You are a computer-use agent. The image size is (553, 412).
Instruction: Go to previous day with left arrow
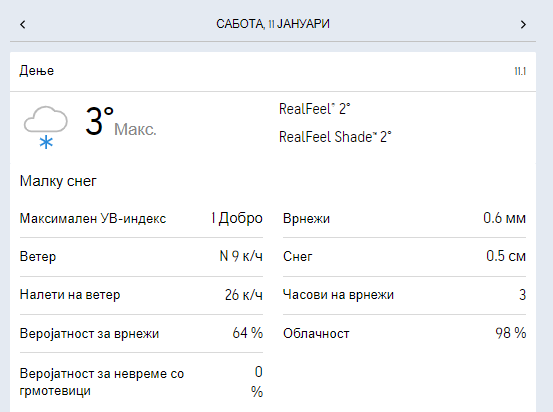[23, 24]
